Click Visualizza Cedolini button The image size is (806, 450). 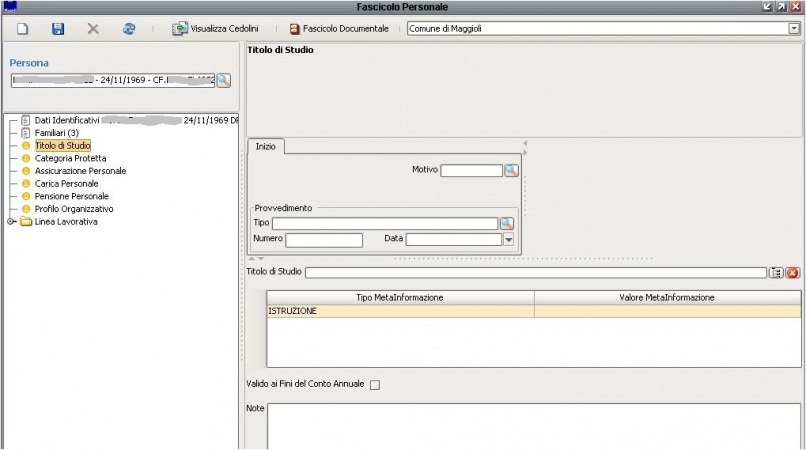[x=215, y=29]
